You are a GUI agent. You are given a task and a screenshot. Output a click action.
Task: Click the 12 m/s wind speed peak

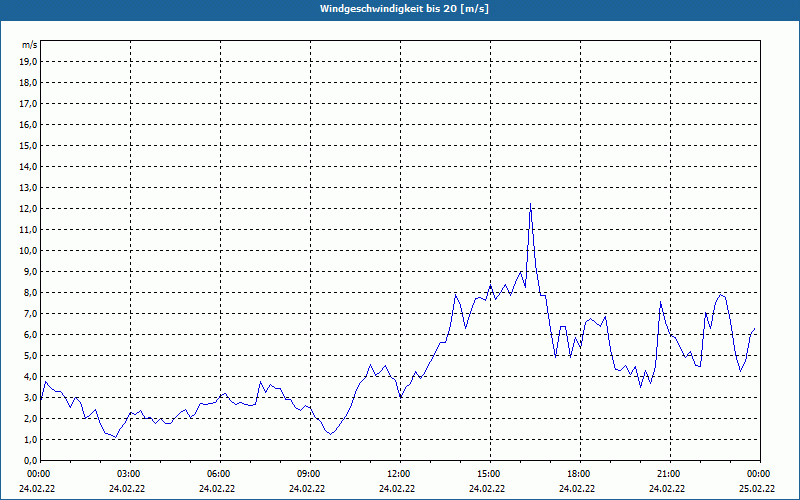coord(530,205)
